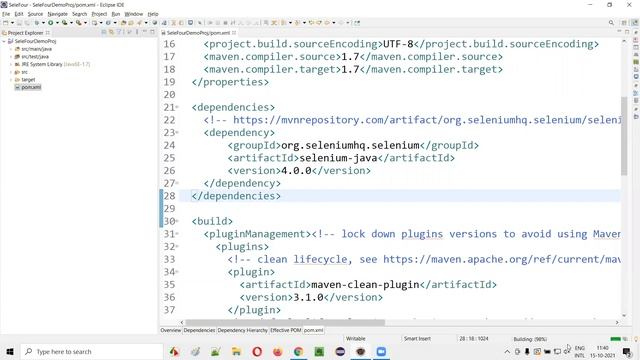This screenshot has height=360, width=640.
Task: Switch to the Dependency Hierarchy tab
Action: tap(242, 330)
